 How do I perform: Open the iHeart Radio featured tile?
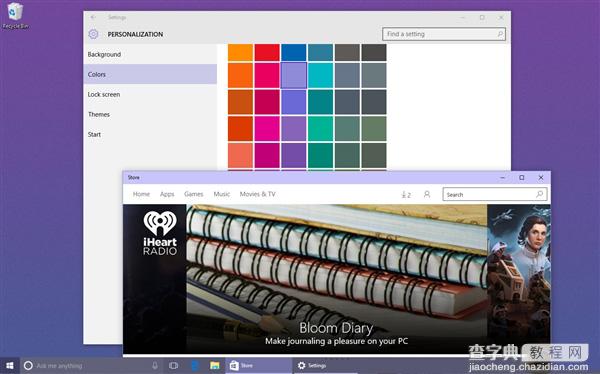click(x=155, y=279)
